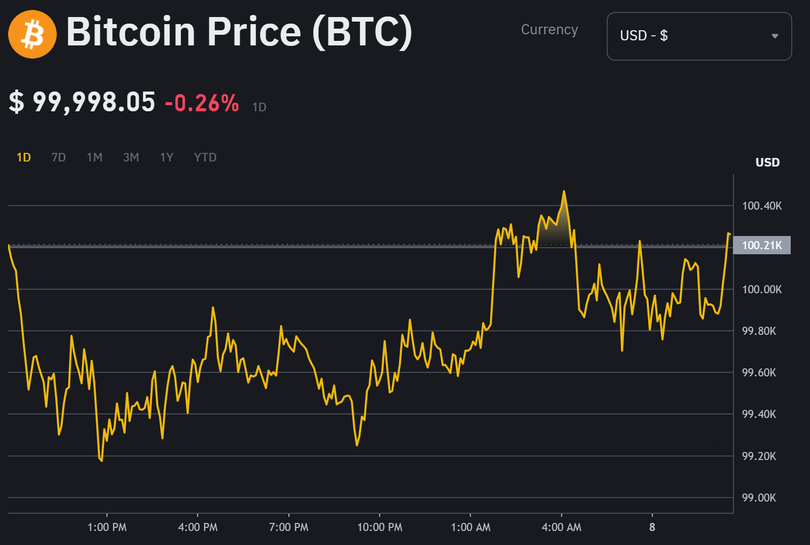Click the currency dropdown arrow
The width and height of the screenshot is (810, 545).
click(775, 36)
